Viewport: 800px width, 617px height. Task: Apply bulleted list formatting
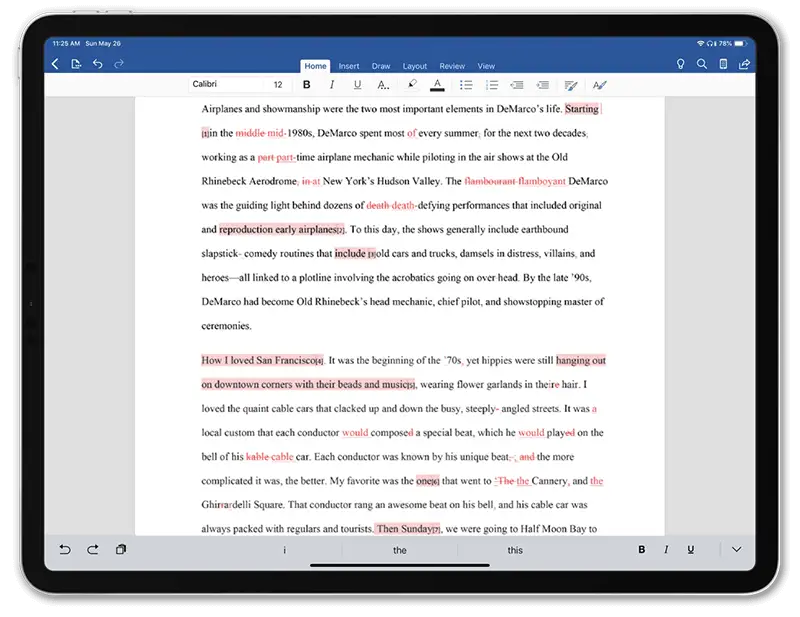465,85
